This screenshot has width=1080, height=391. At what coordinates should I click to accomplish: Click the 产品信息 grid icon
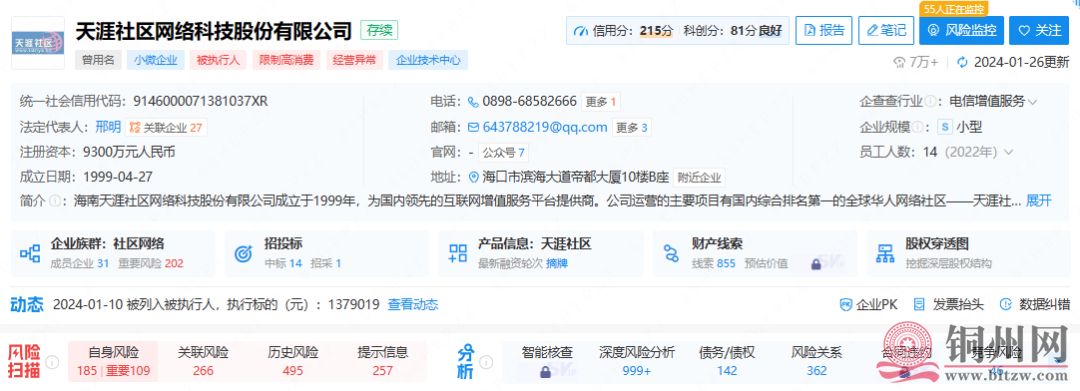[x=458, y=253]
